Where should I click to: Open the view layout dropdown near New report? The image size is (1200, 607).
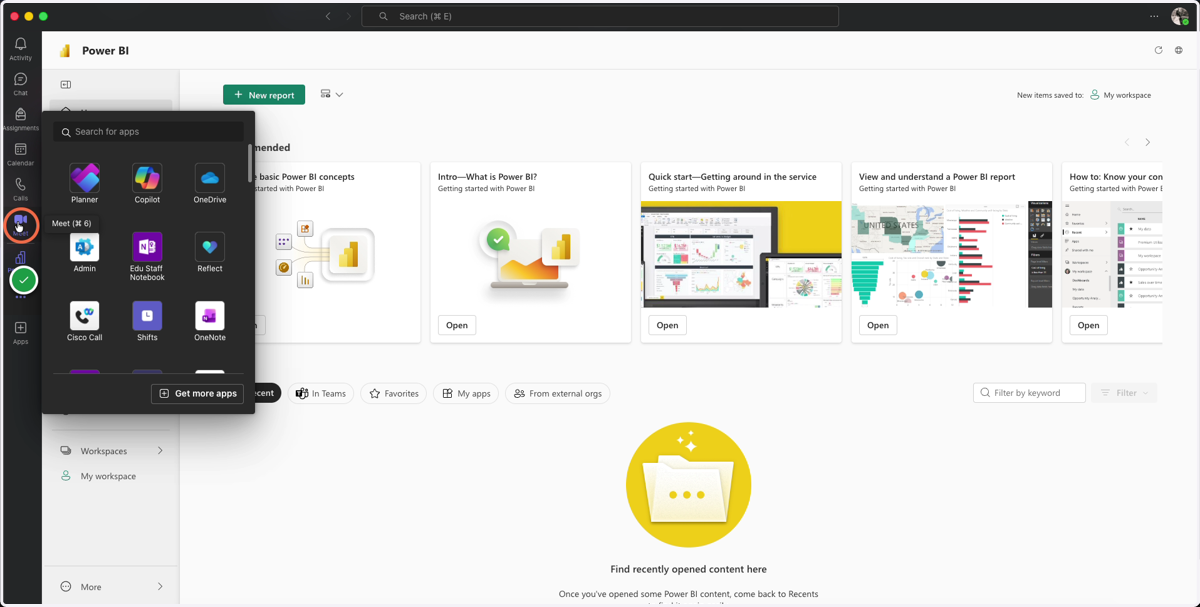[x=332, y=94]
